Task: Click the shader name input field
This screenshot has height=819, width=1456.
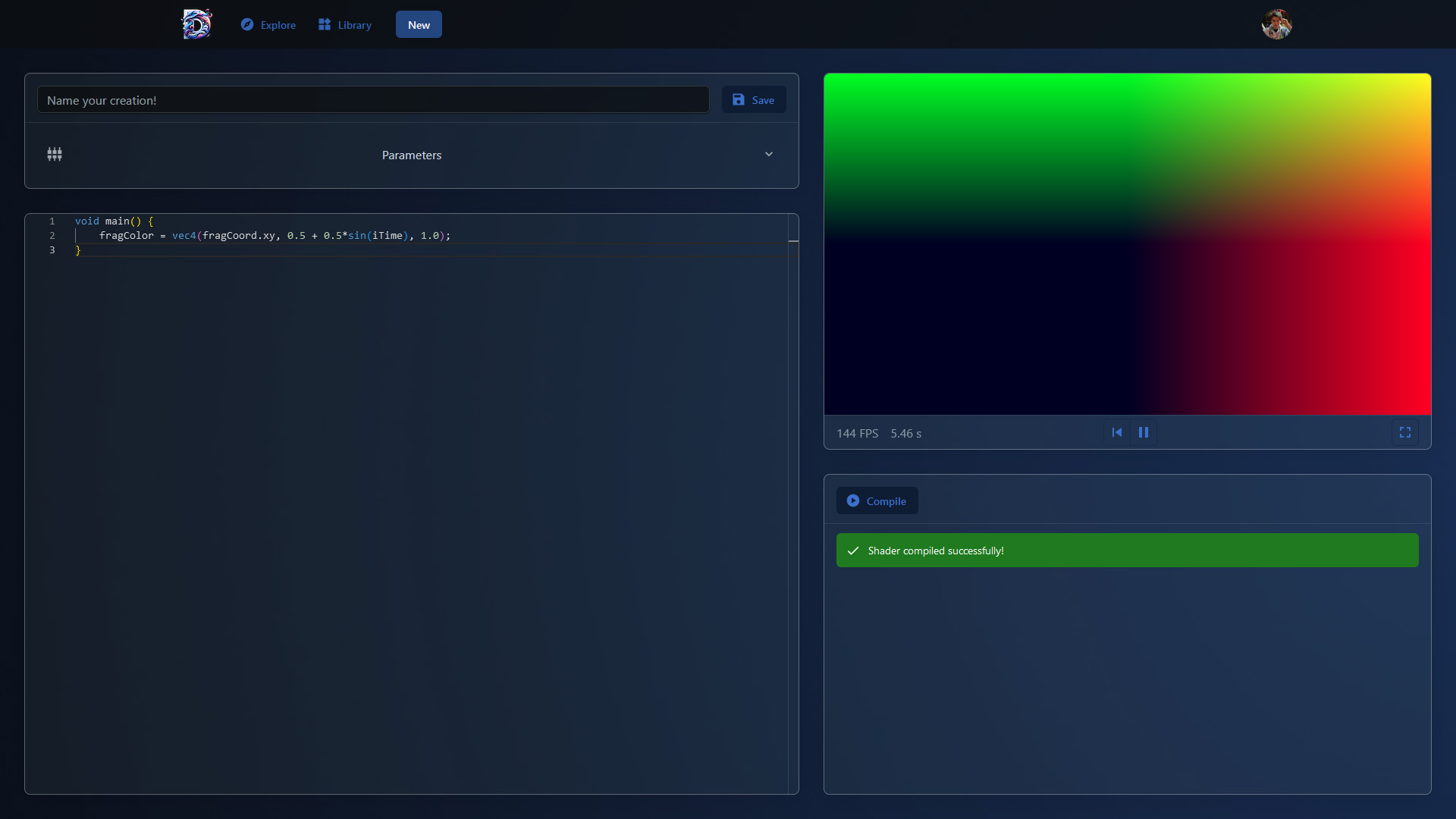Action: [373, 99]
